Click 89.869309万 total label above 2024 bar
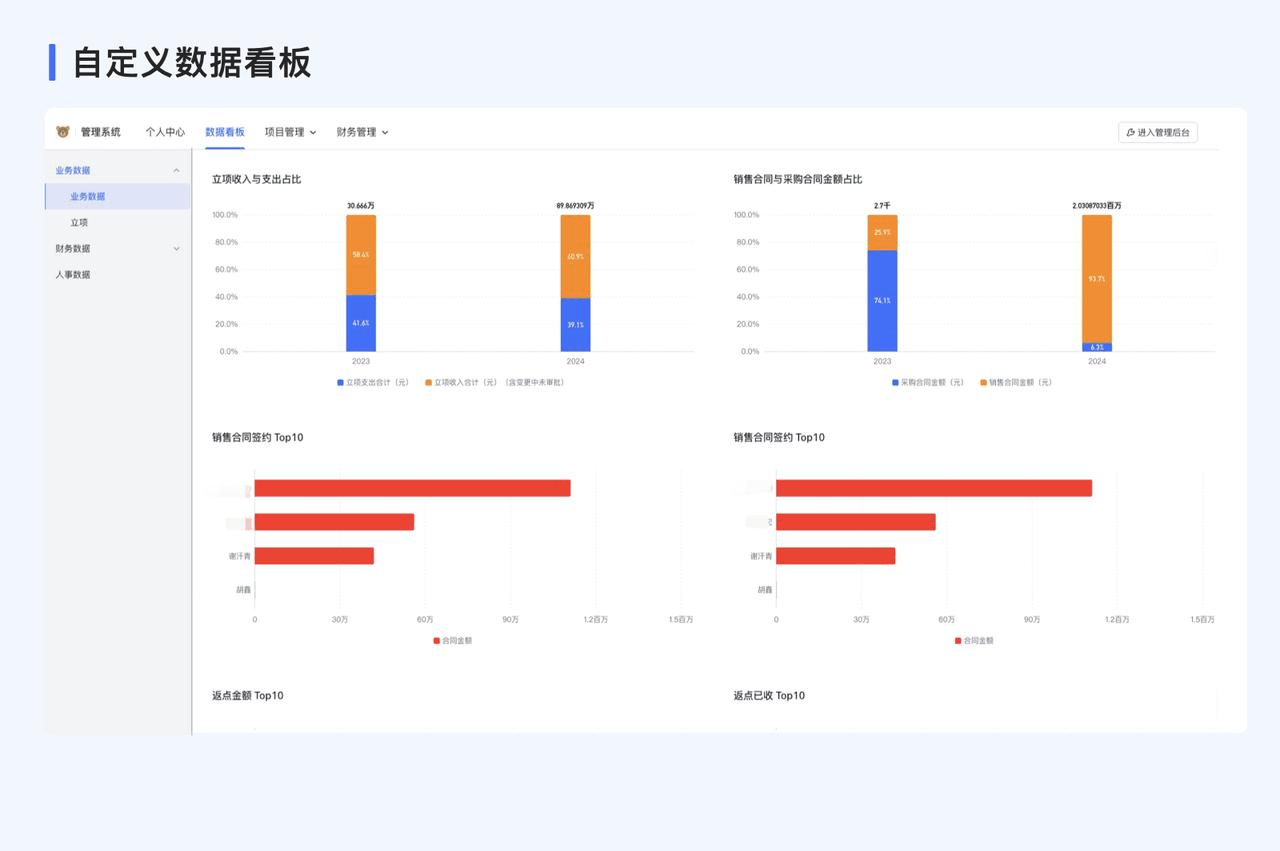The width and height of the screenshot is (1280, 851). [575, 206]
